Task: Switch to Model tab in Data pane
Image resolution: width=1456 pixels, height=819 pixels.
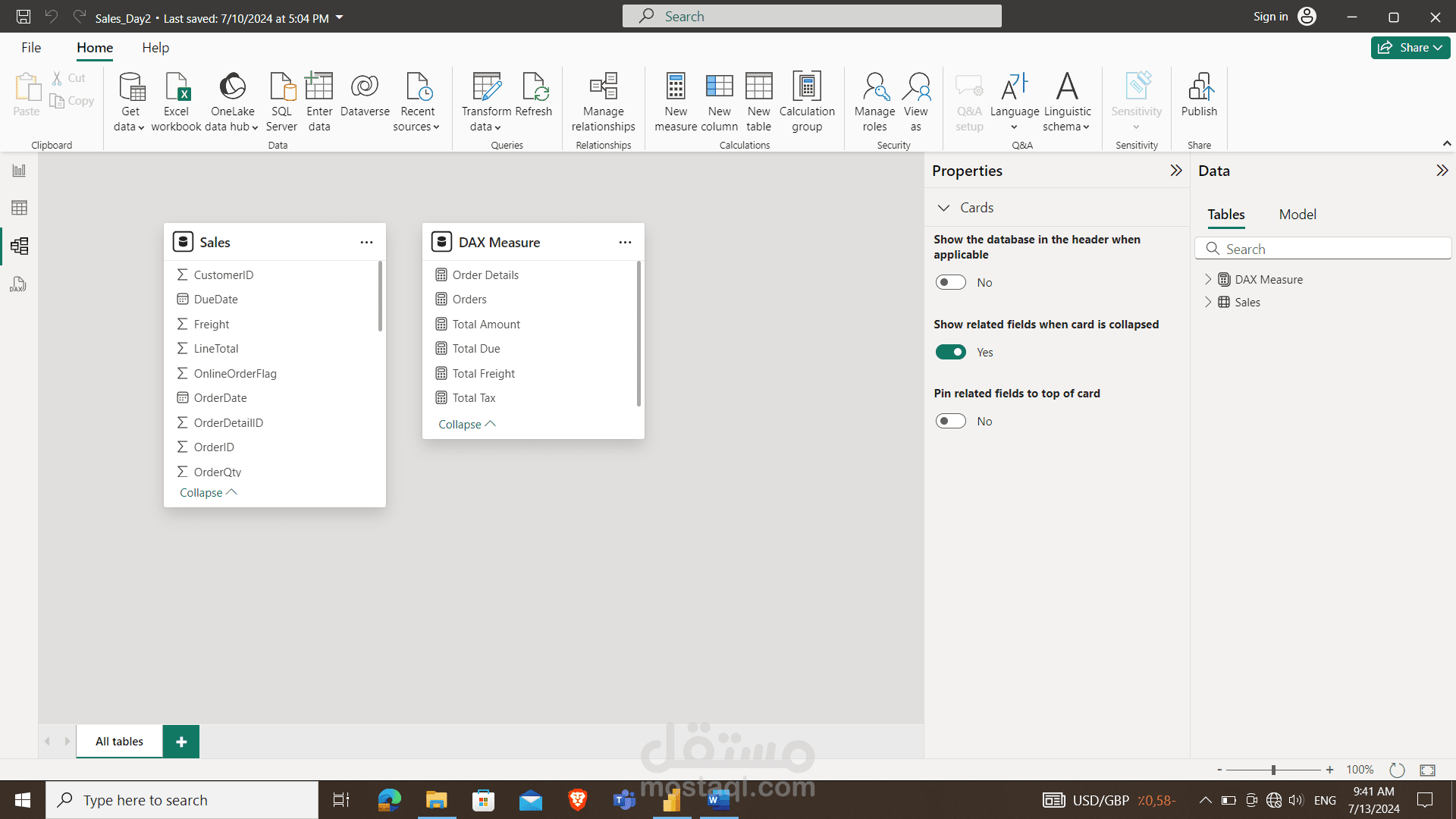Action: pos(1297,215)
